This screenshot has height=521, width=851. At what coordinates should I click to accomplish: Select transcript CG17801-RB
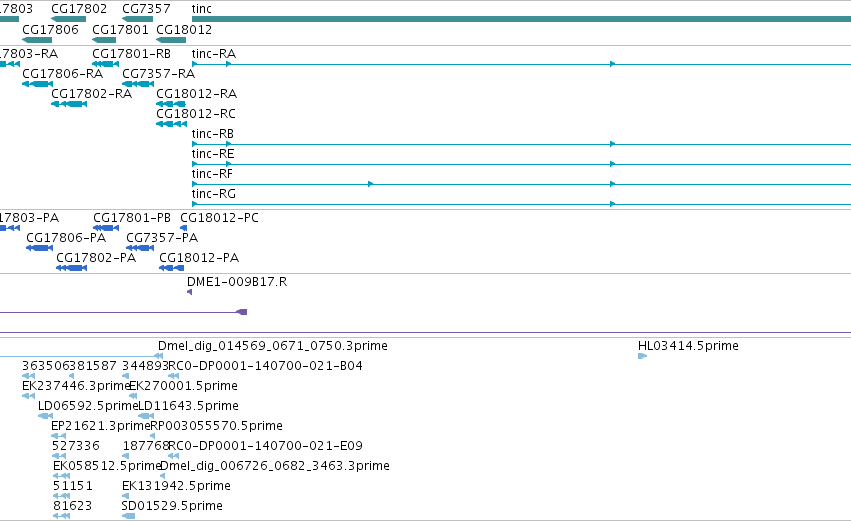click(131, 54)
